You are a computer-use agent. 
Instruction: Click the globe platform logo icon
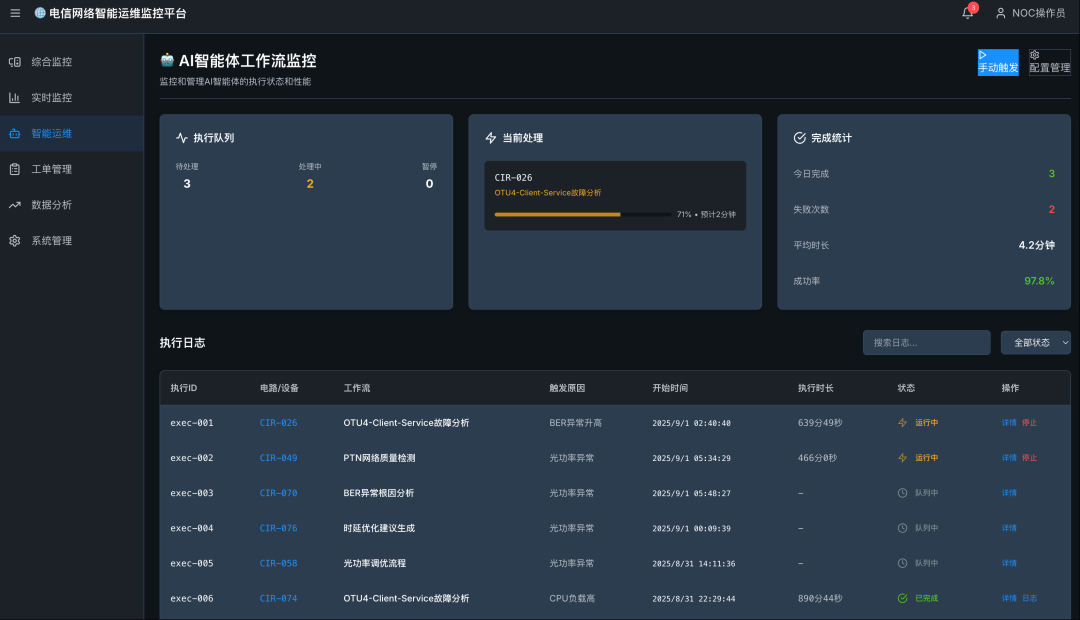(x=40, y=13)
